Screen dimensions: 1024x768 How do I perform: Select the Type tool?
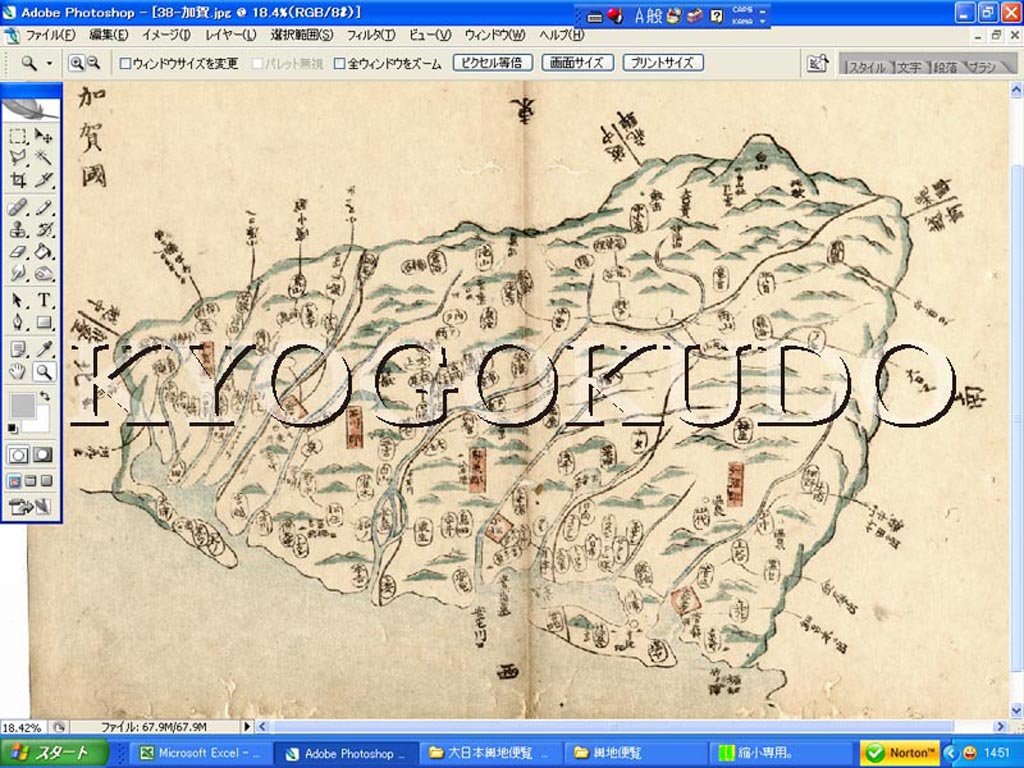43,300
